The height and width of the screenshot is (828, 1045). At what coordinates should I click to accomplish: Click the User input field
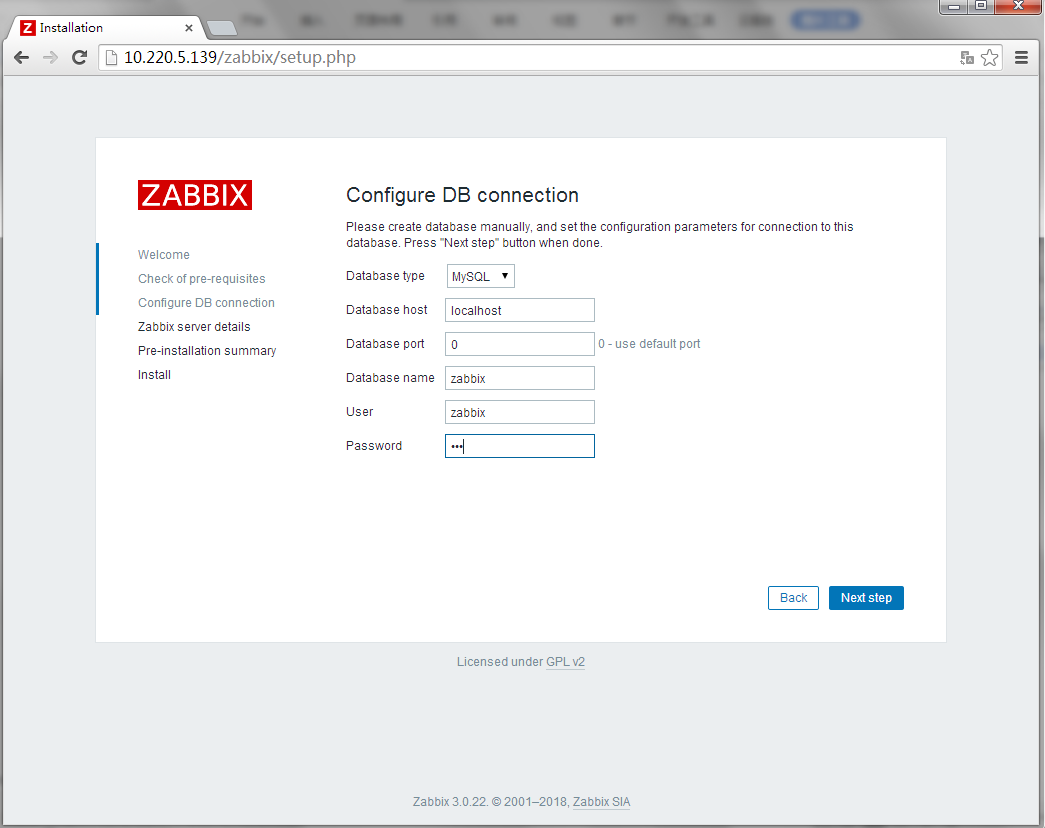click(x=520, y=412)
